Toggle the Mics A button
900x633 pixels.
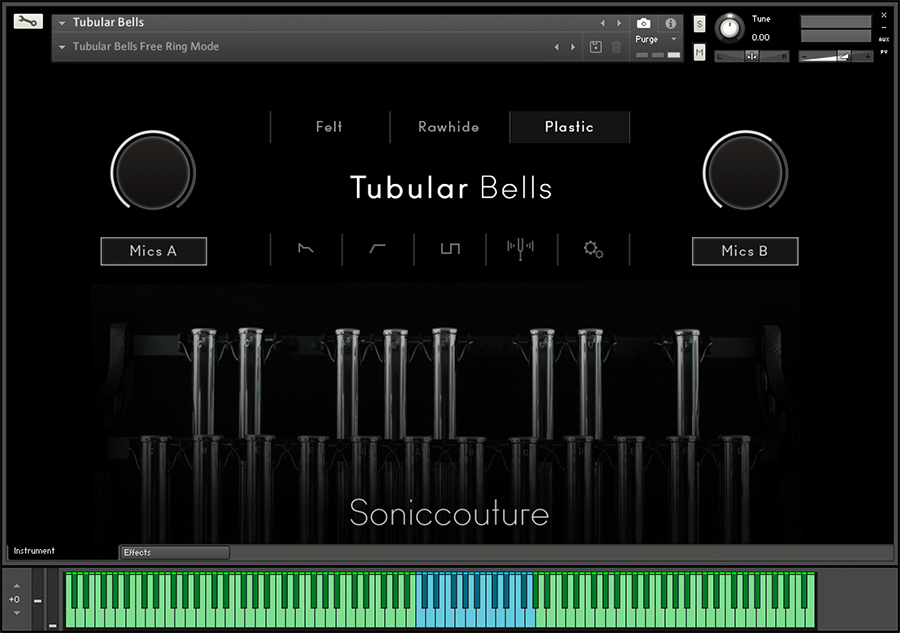[x=153, y=251]
